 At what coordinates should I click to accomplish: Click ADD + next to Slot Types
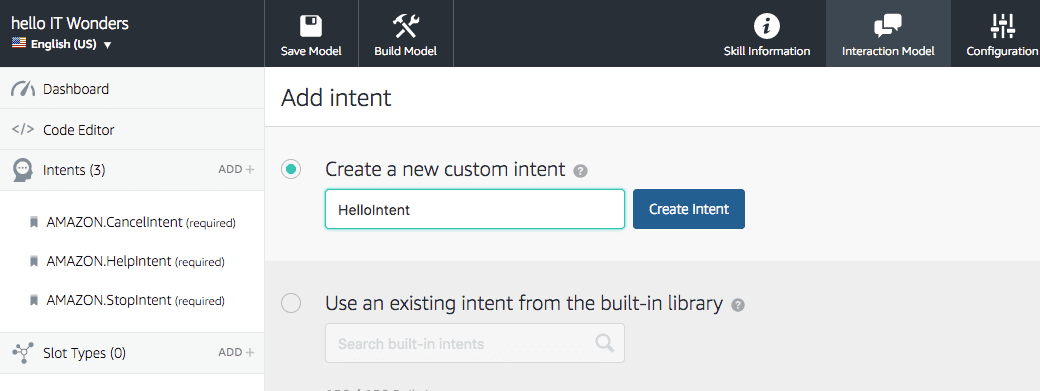[x=236, y=353]
